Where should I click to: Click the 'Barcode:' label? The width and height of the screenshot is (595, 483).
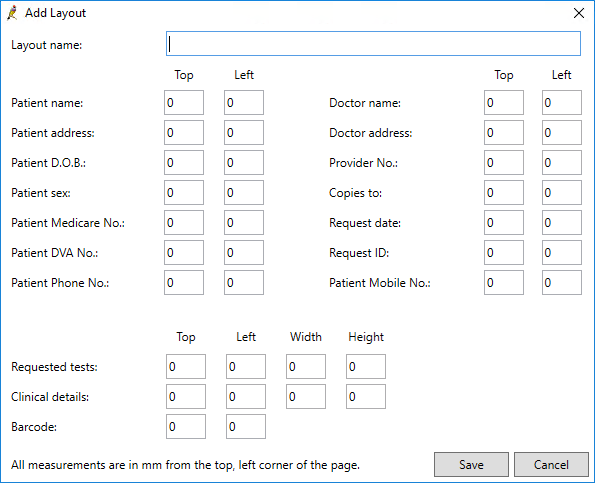(x=34, y=427)
